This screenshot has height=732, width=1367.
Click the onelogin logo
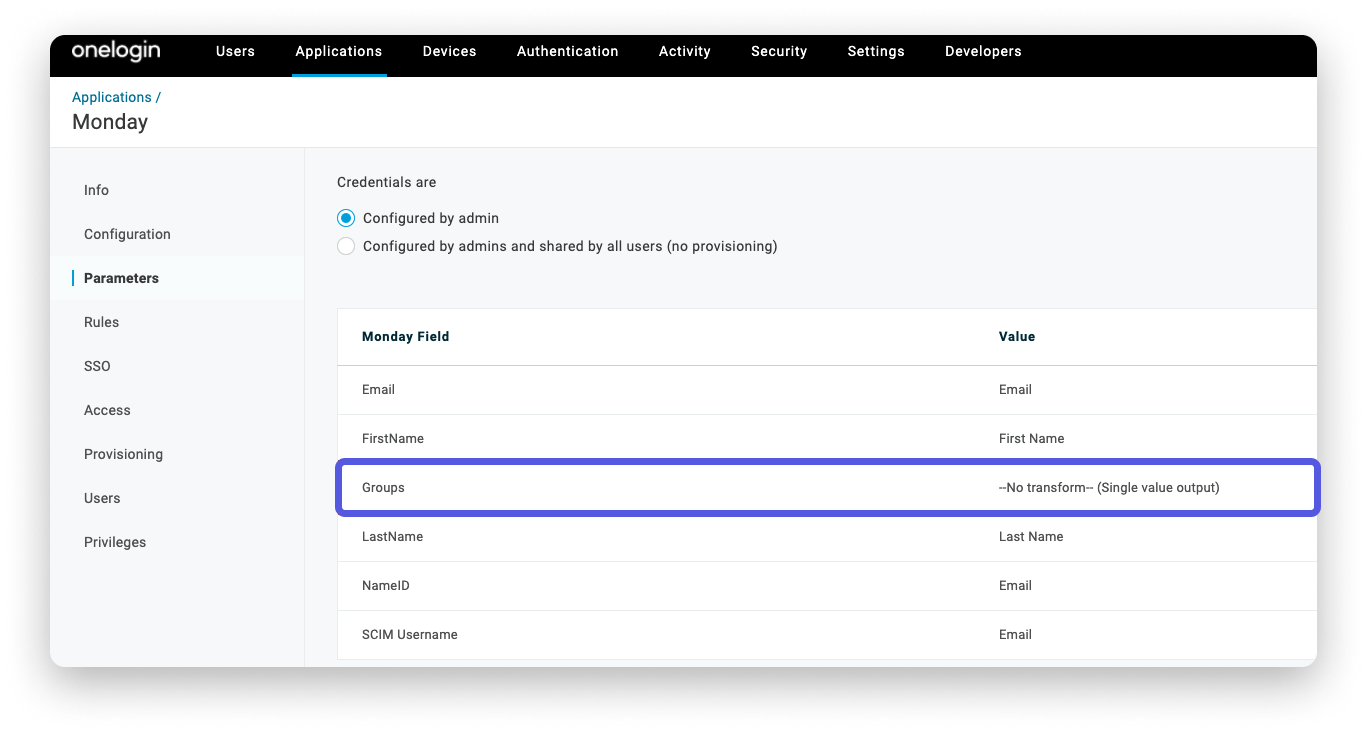(113, 52)
